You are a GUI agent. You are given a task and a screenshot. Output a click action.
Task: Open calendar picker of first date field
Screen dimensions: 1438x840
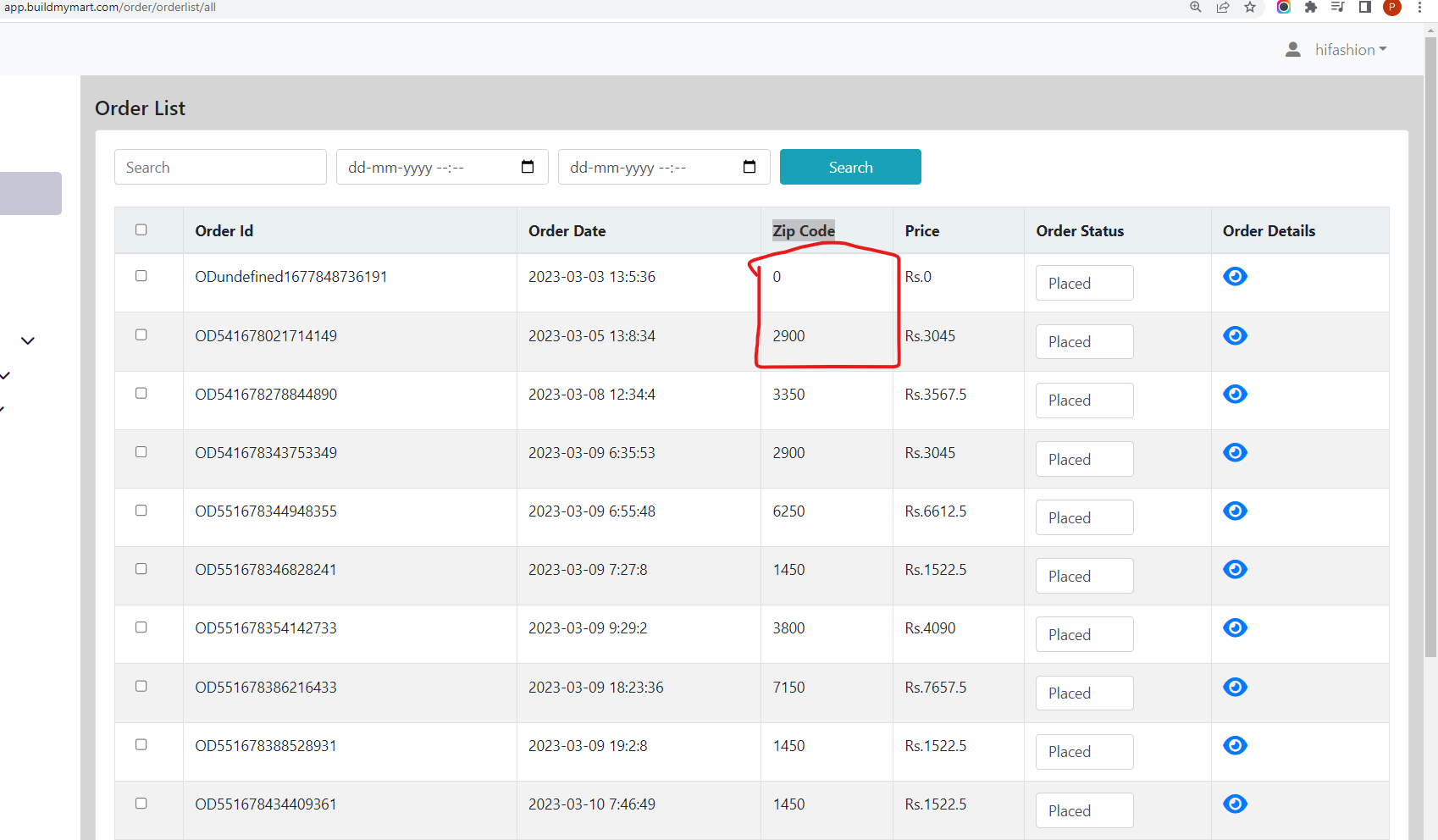point(528,167)
